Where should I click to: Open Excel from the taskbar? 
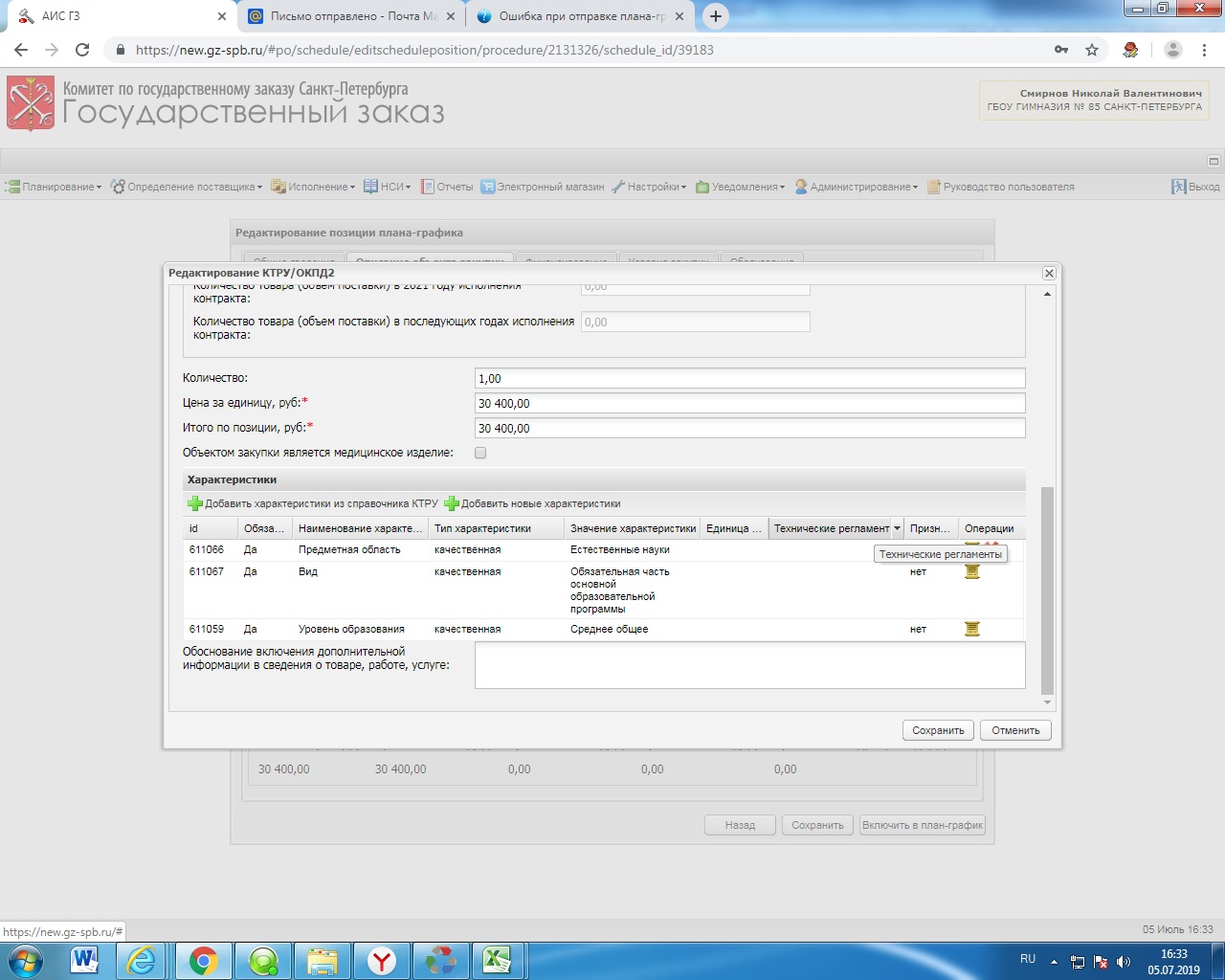pos(497,960)
